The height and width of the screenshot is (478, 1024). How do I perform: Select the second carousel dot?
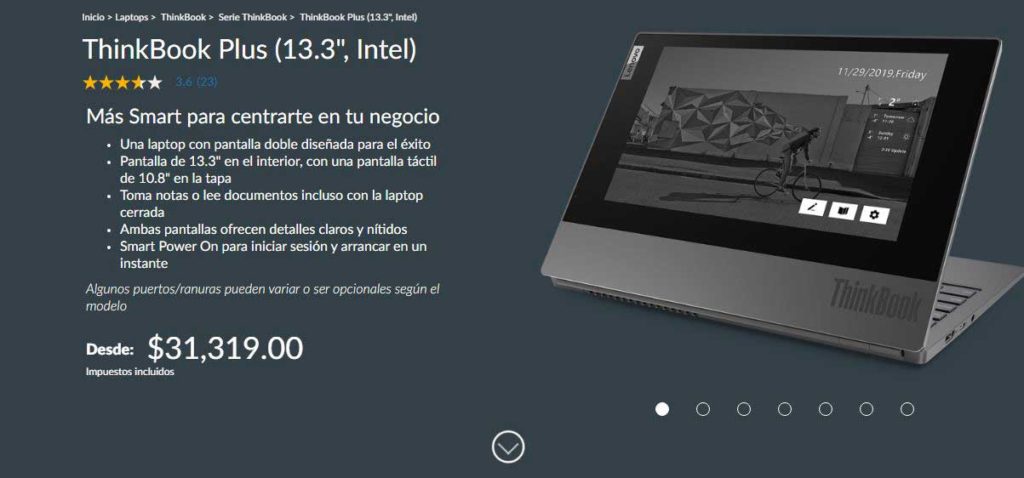coord(703,409)
